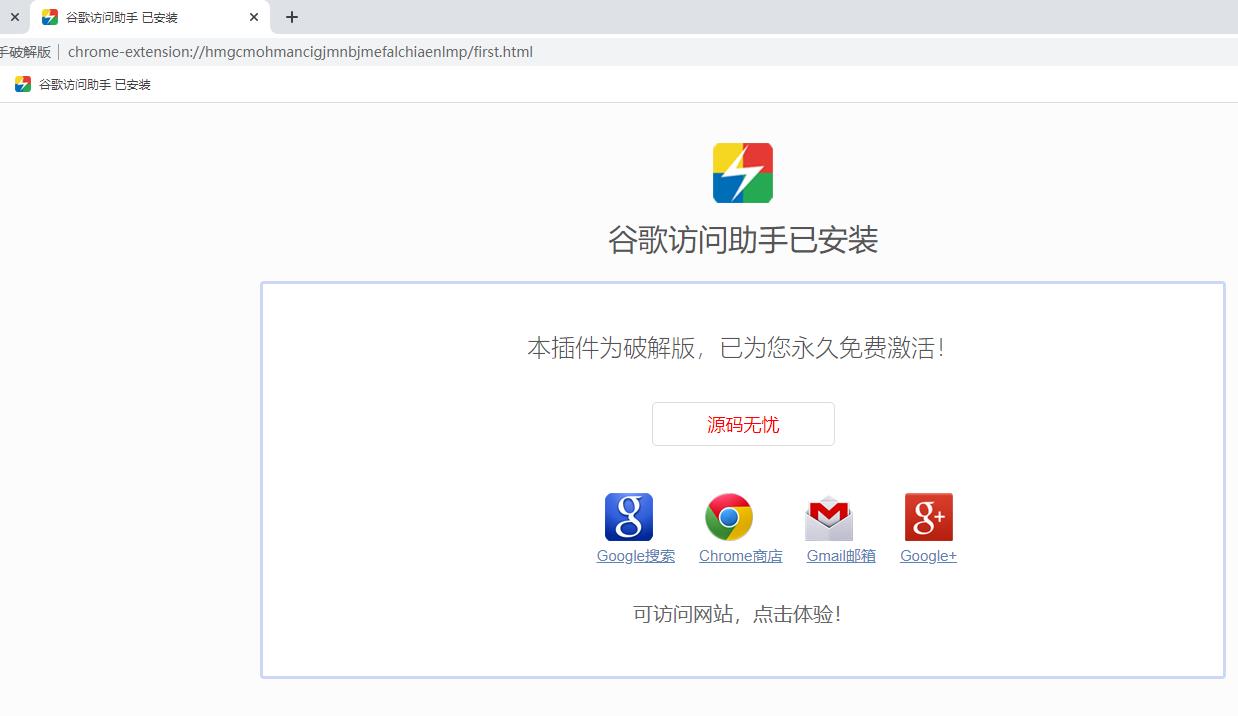This screenshot has height=716, width=1238.
Task: Click the 谷歌访问助手已安装 page heading
Action: [x=742, y=240]
